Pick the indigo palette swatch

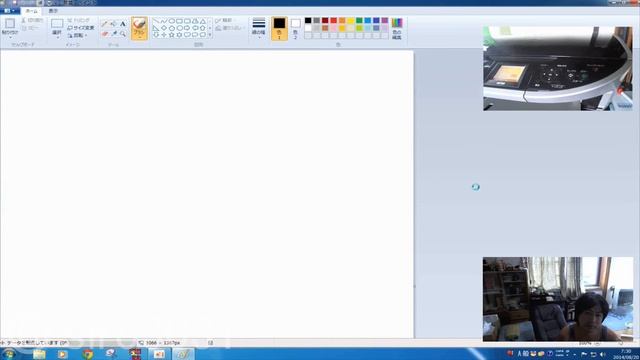(376, 20)
